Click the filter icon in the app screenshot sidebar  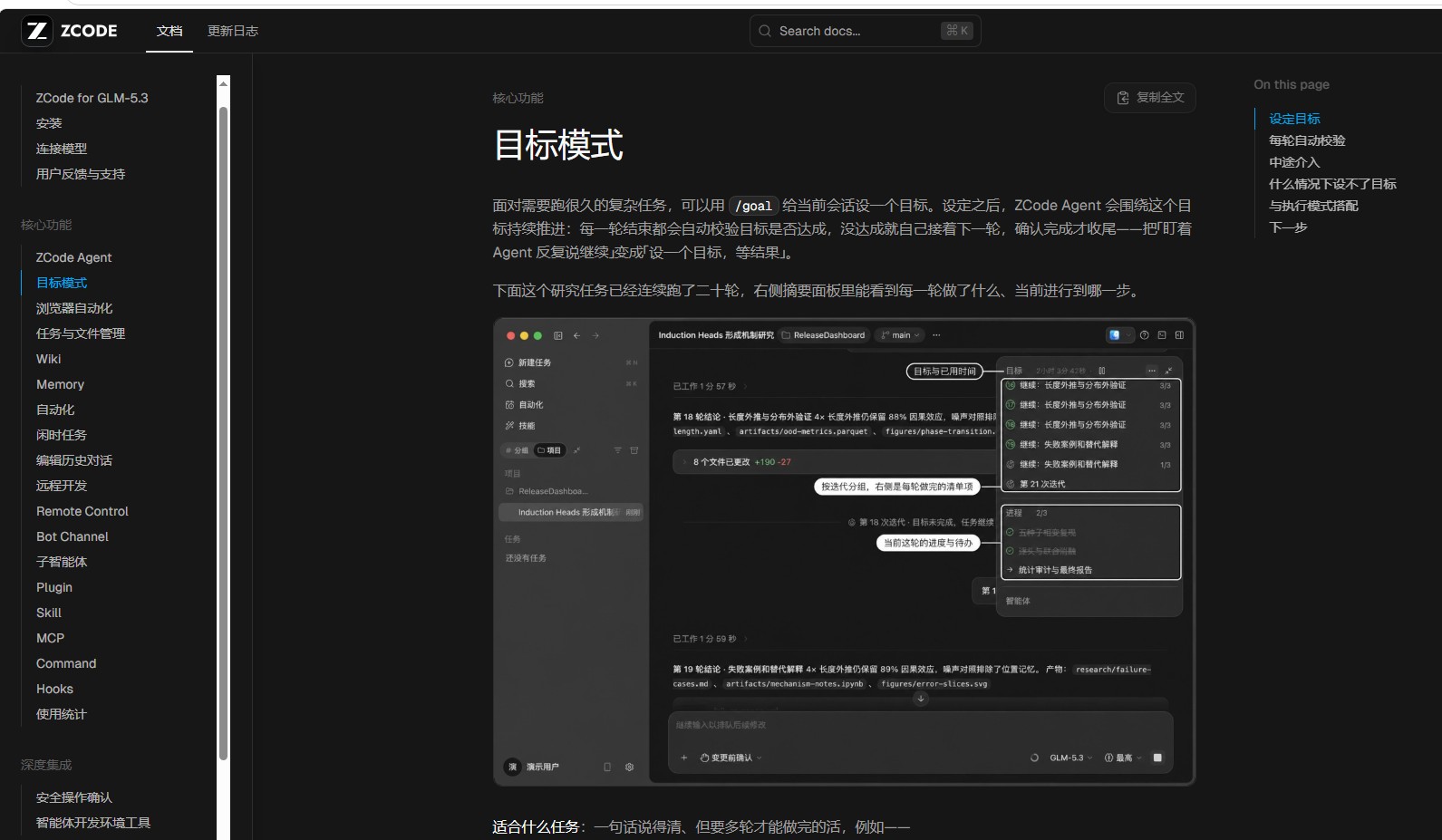coord(618,450)
